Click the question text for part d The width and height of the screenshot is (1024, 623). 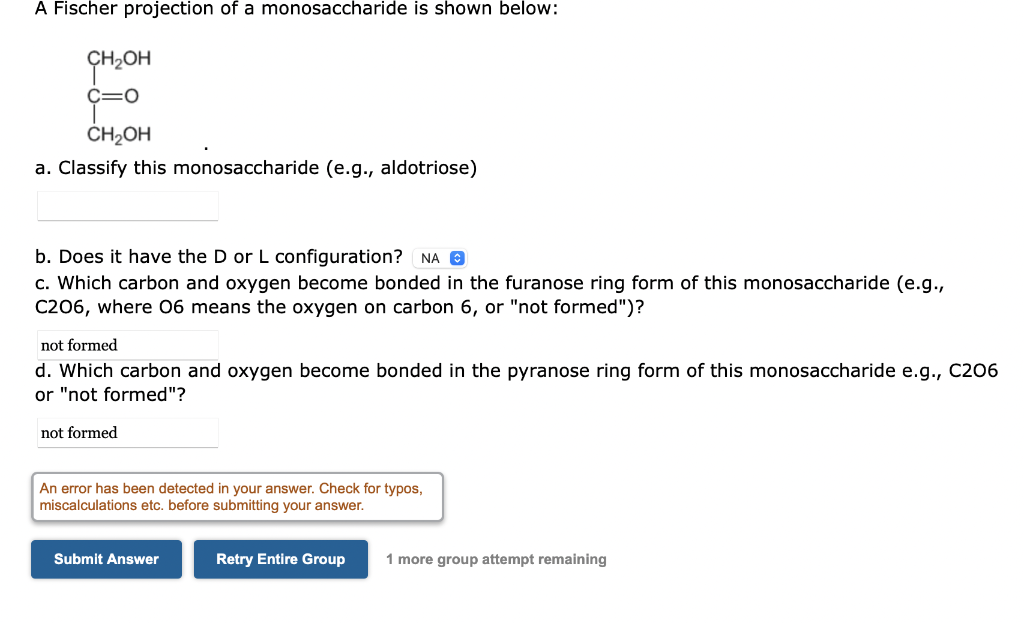click(x=400, y=370)
